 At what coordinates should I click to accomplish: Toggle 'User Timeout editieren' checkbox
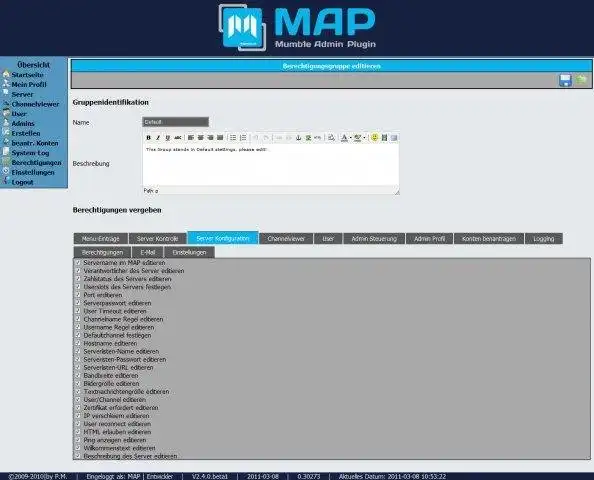(x=78, y=311)
